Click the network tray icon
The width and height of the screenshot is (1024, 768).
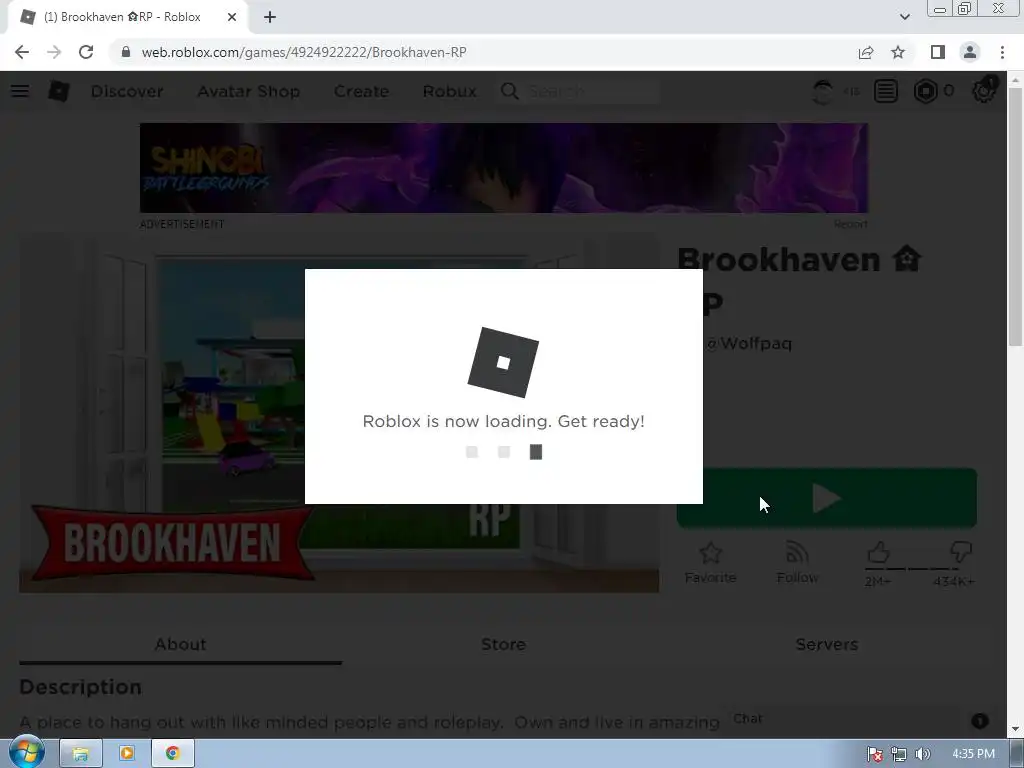coord(899,754)
